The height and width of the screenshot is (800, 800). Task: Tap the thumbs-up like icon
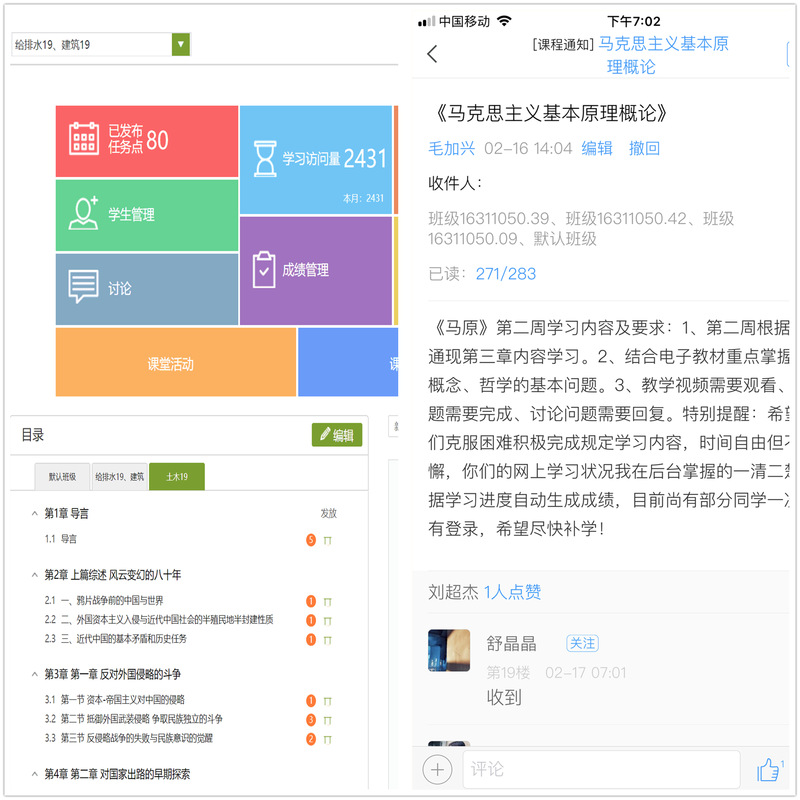(767, 769)
